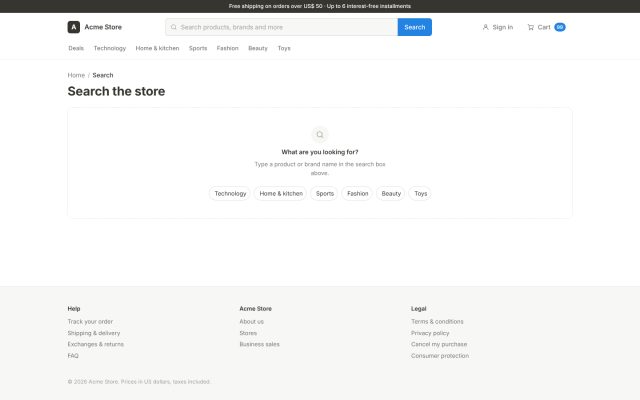Click the Acme Store footer heading
Screen dimensions: 640x400
coord(256,309)
